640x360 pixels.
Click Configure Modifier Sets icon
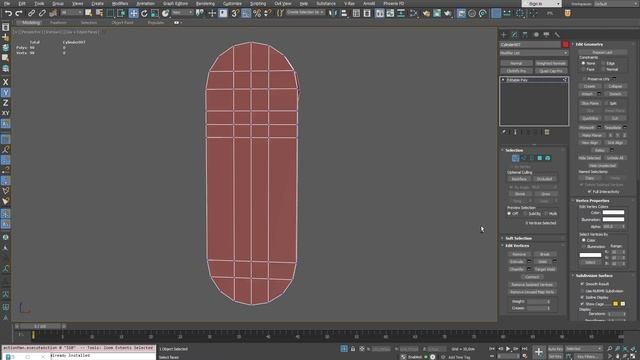pos(547,132)
